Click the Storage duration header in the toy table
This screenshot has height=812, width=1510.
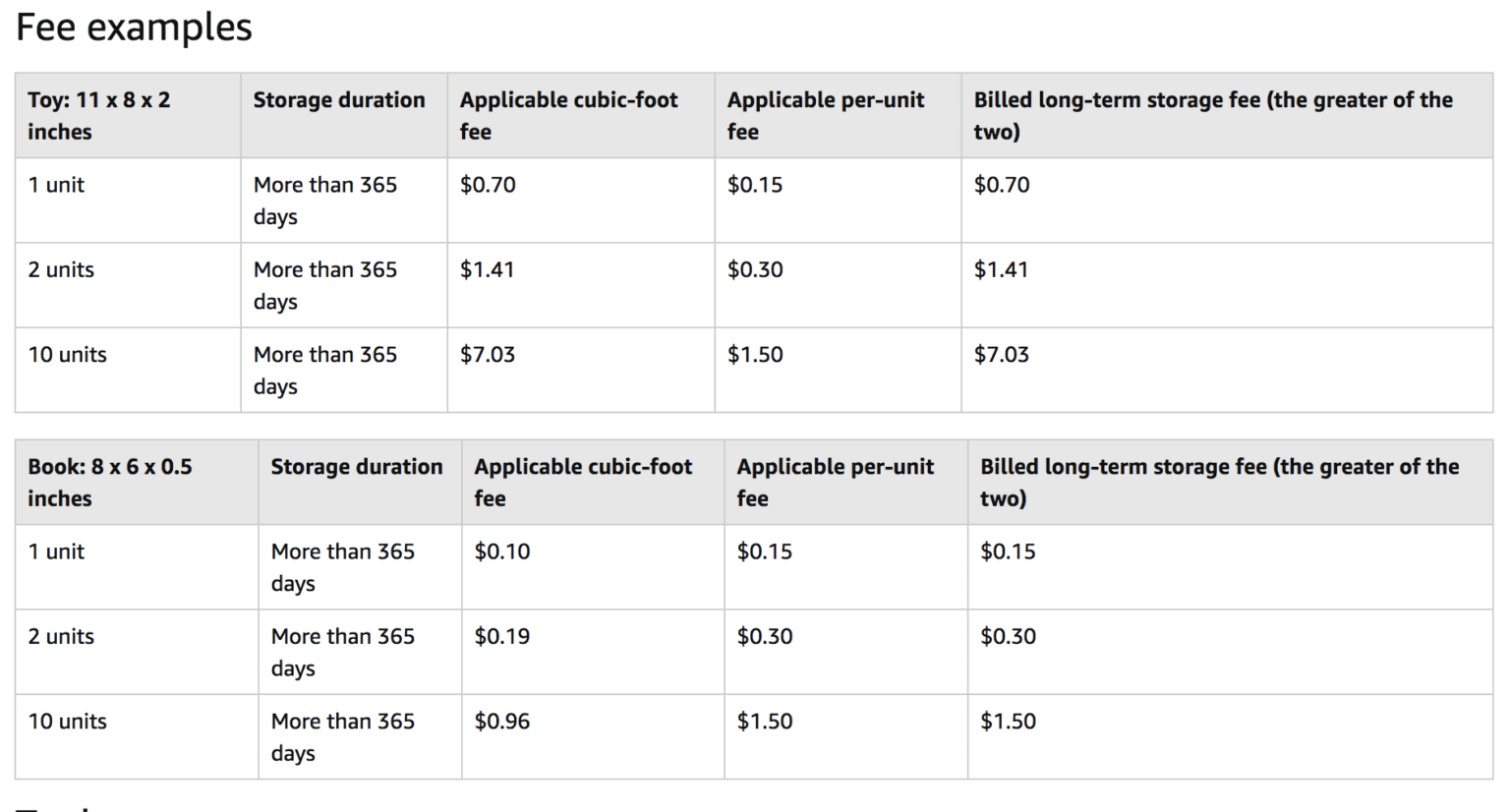pos(338,99)
